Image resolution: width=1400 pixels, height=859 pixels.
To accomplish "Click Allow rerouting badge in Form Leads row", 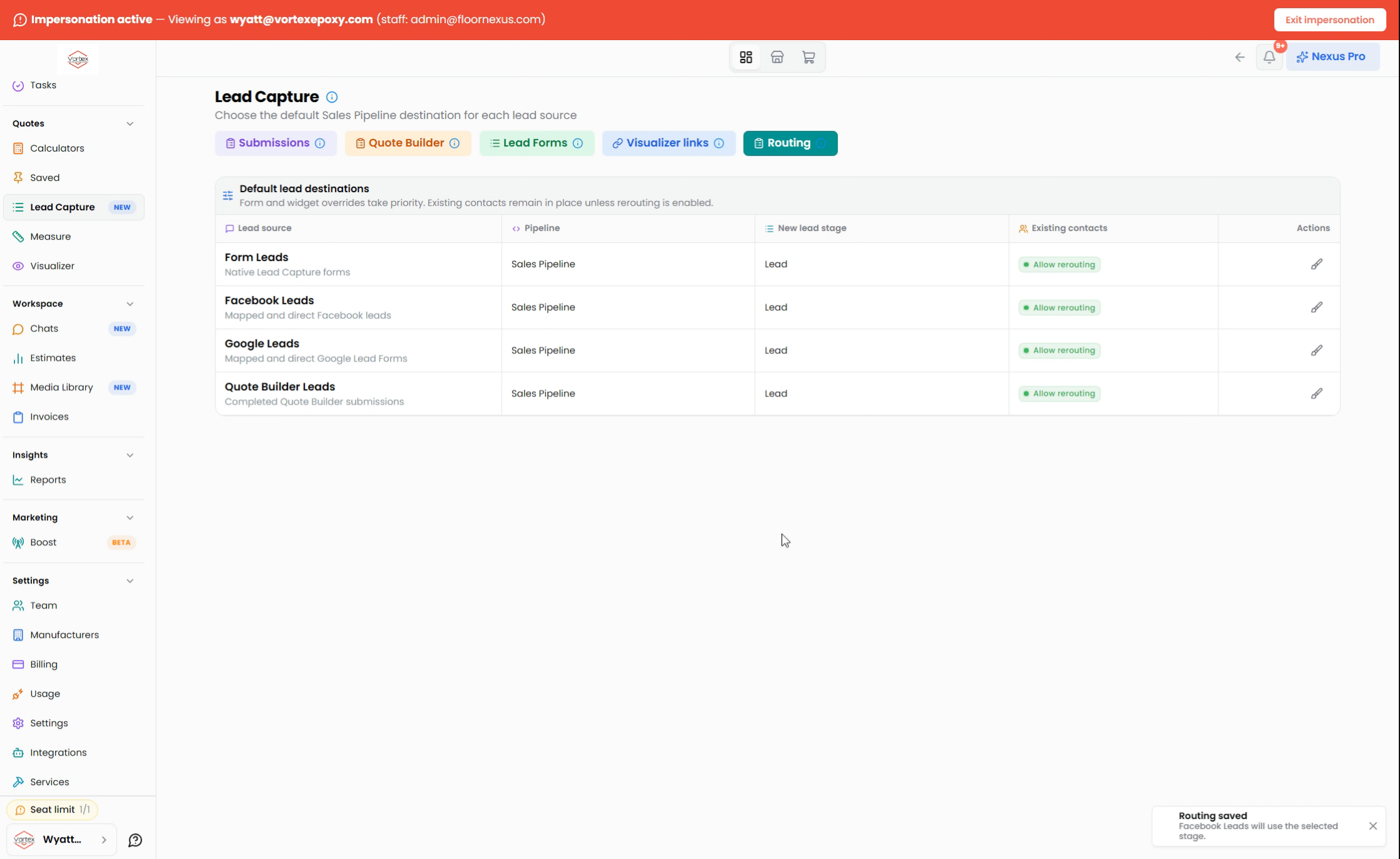I will click(x=1059, y=265).
